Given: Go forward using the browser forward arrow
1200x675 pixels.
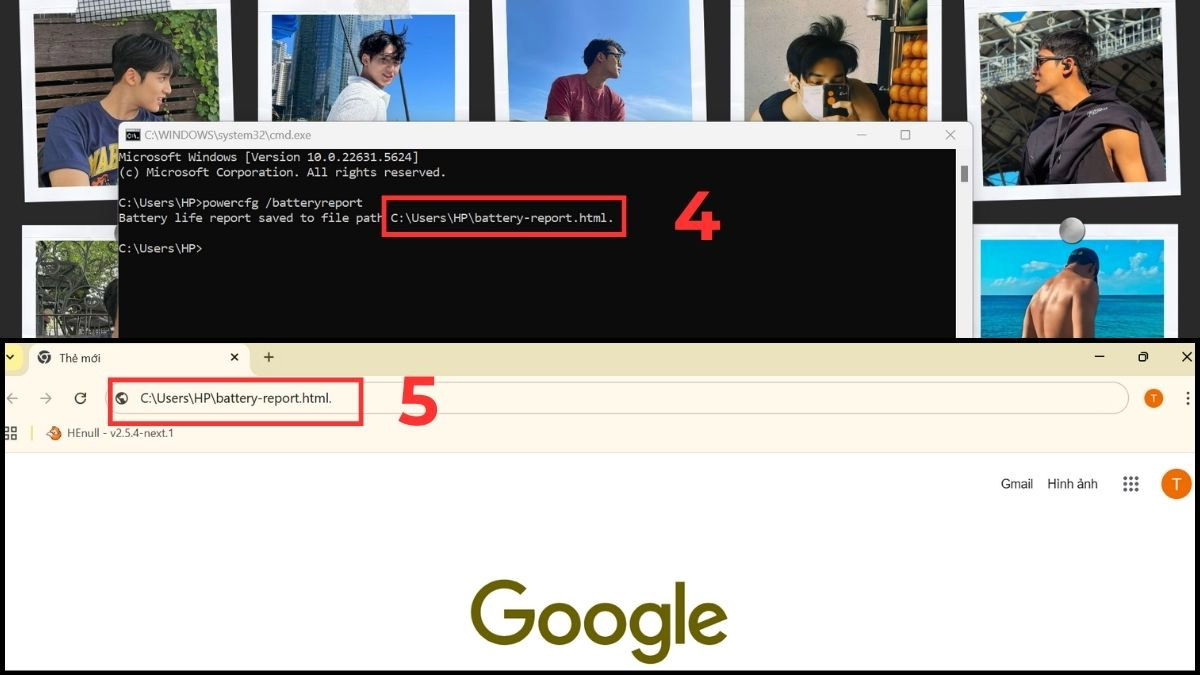Looking at the screenshot, I should (46, 398).
